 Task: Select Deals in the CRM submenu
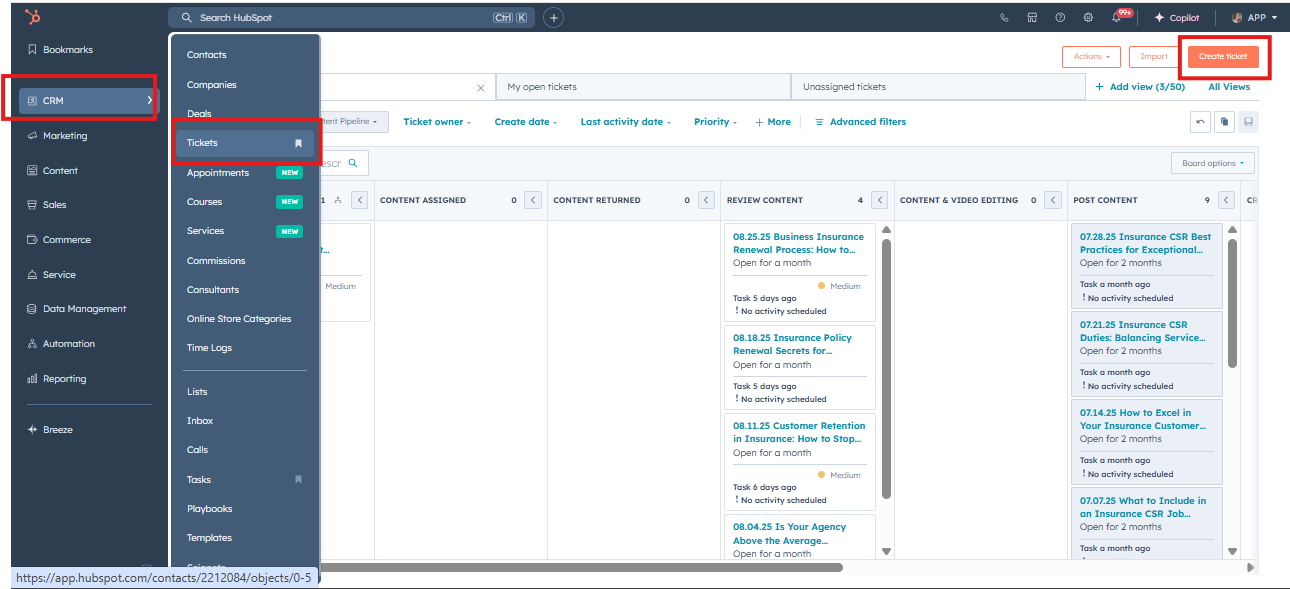(199, 114)
